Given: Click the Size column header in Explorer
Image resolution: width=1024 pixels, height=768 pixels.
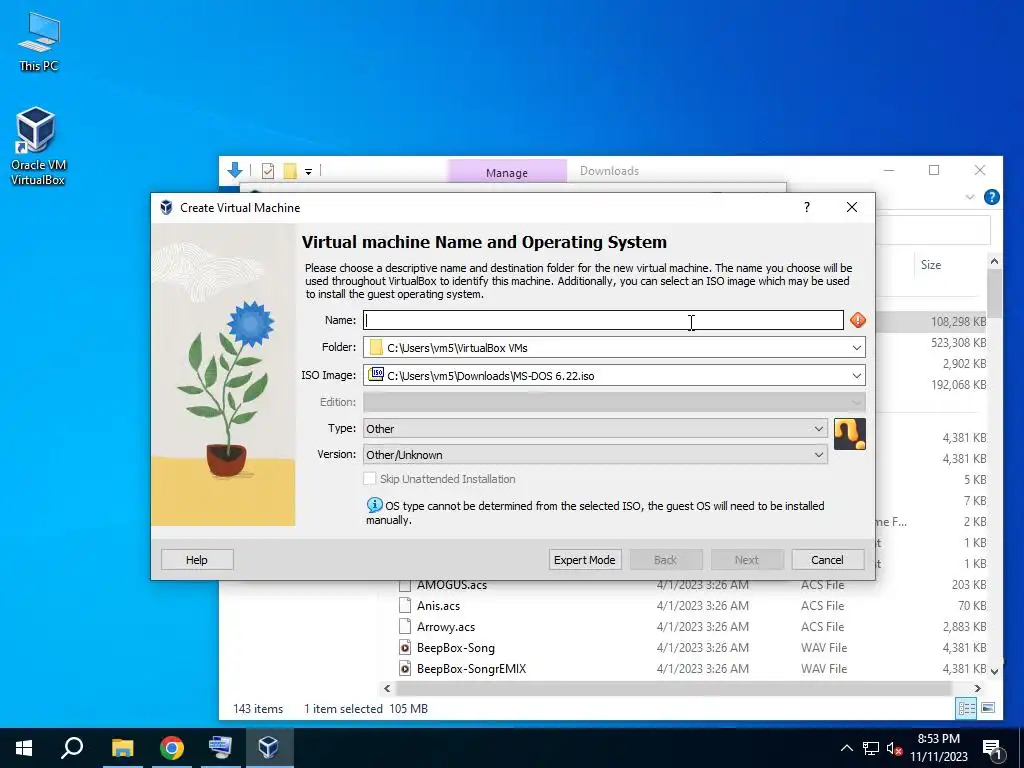Looking at the screenshot, I should pyautogui.click(x=931, y=264).
